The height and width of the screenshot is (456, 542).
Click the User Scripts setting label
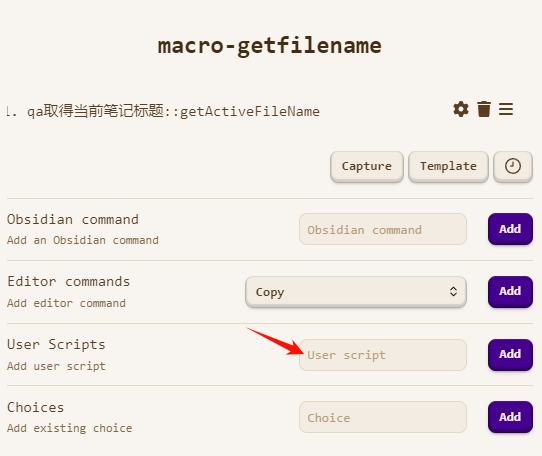[x=56, y=344]
